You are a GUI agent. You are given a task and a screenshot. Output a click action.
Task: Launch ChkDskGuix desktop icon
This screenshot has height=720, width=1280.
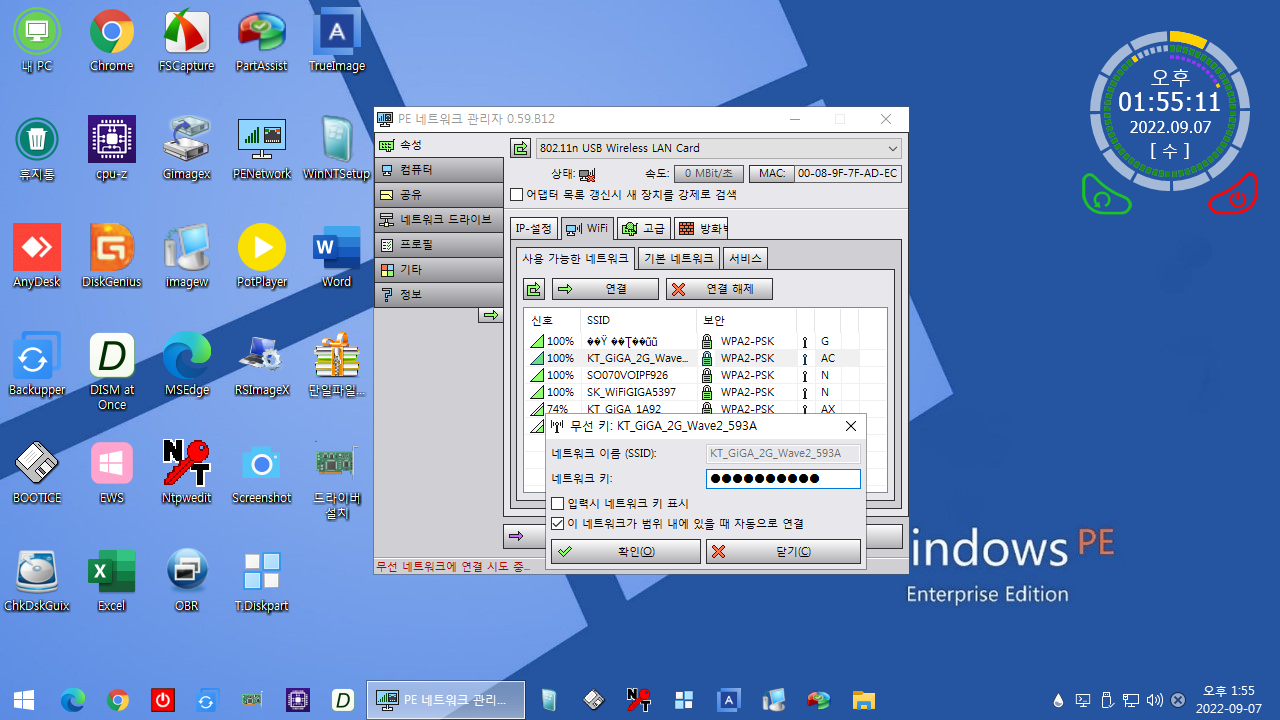(x=37, y=581)
